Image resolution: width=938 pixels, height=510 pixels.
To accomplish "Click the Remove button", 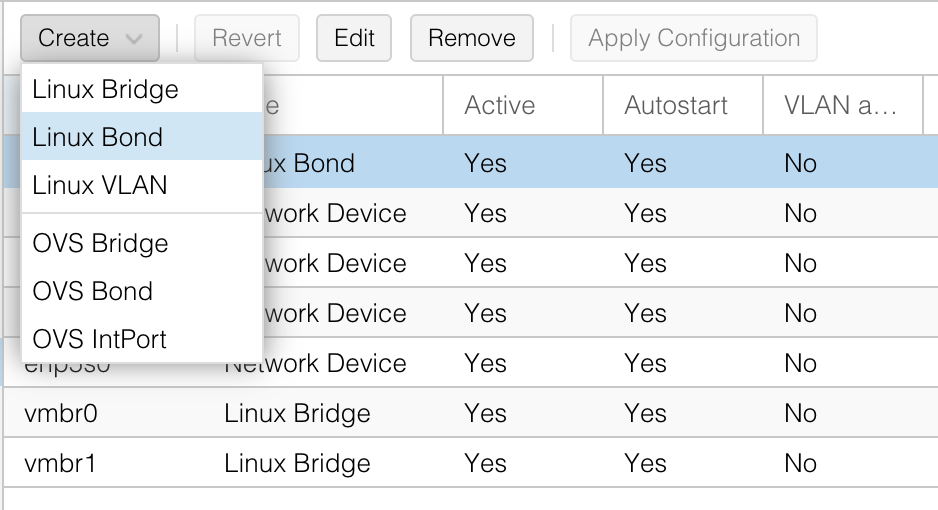I will tap(471, 38).
